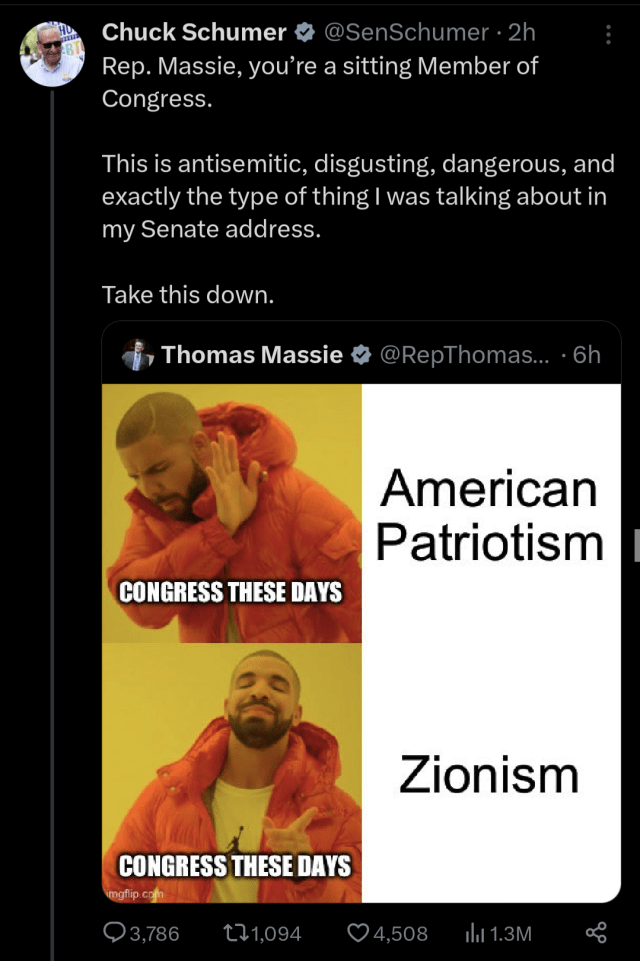
Task: Click Thomas Massie's verified badge
Action: (x=361, y=354)
